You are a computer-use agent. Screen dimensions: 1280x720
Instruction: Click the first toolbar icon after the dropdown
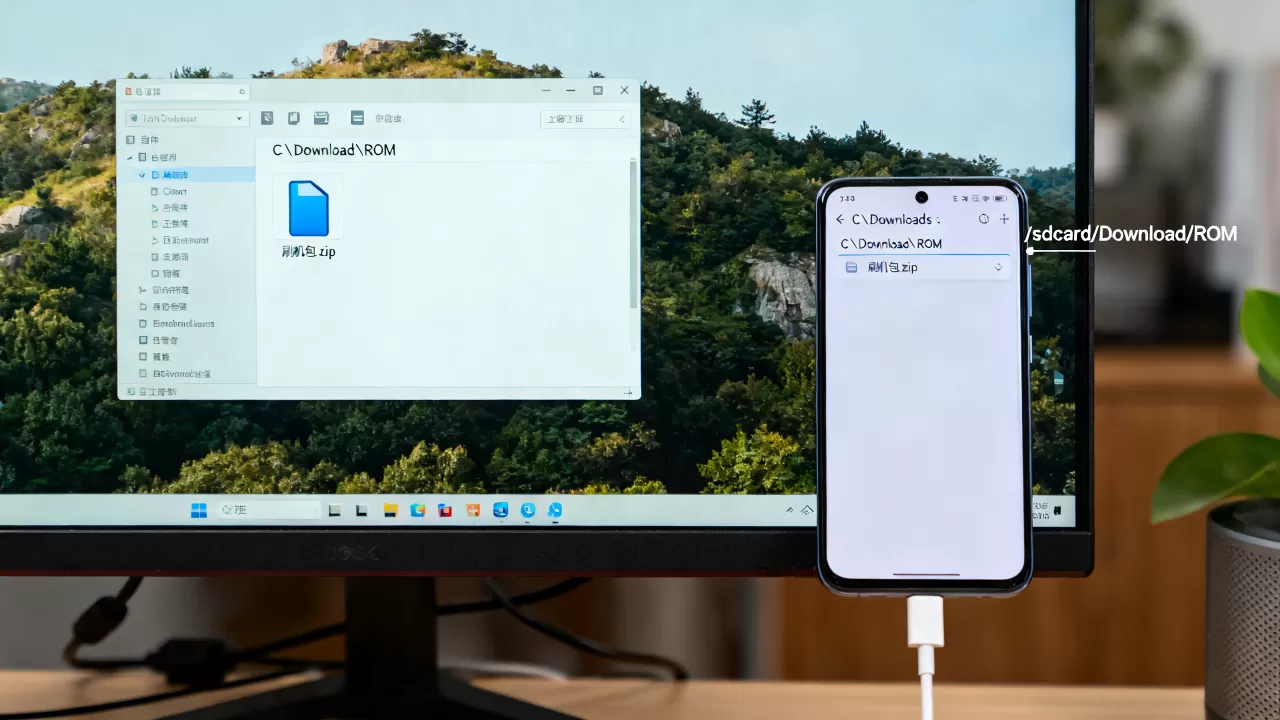[267, 118]
